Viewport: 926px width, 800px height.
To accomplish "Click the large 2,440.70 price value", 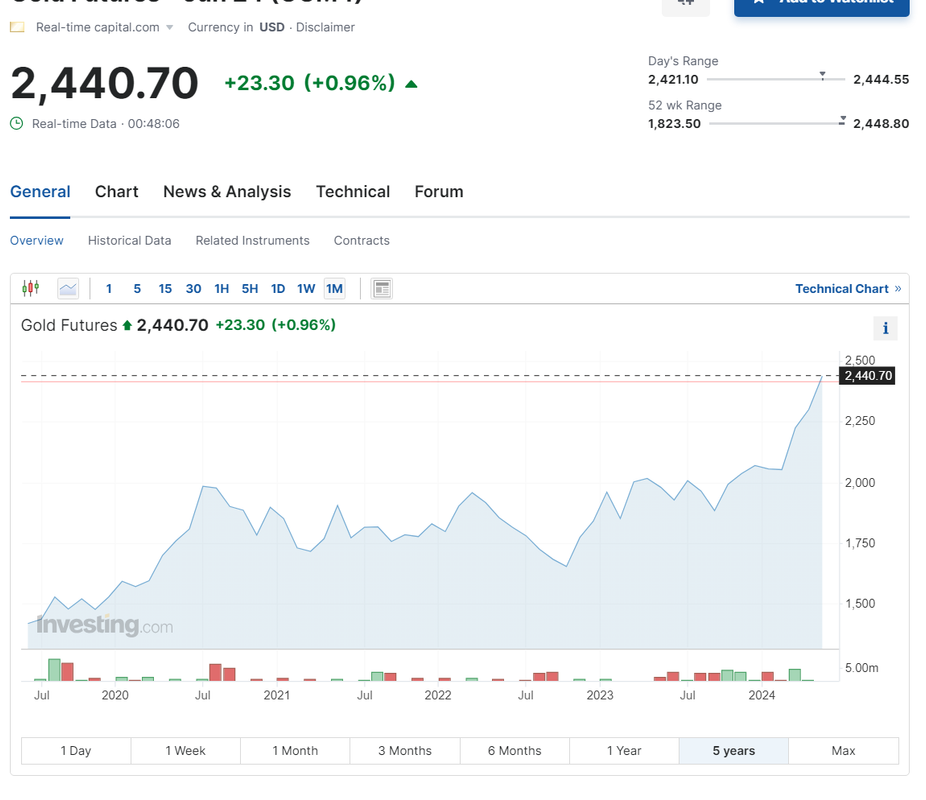I will [x=105, y=83].
